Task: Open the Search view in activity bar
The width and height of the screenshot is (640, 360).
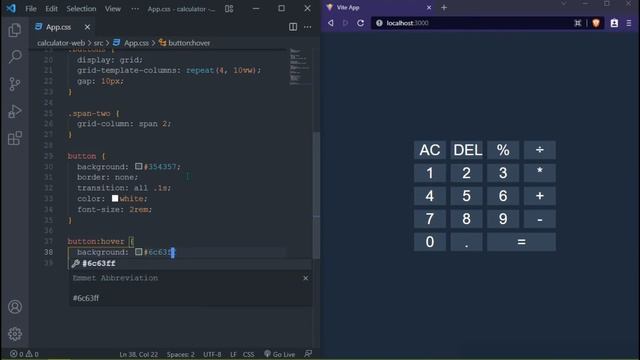Action: coord(15,56)
